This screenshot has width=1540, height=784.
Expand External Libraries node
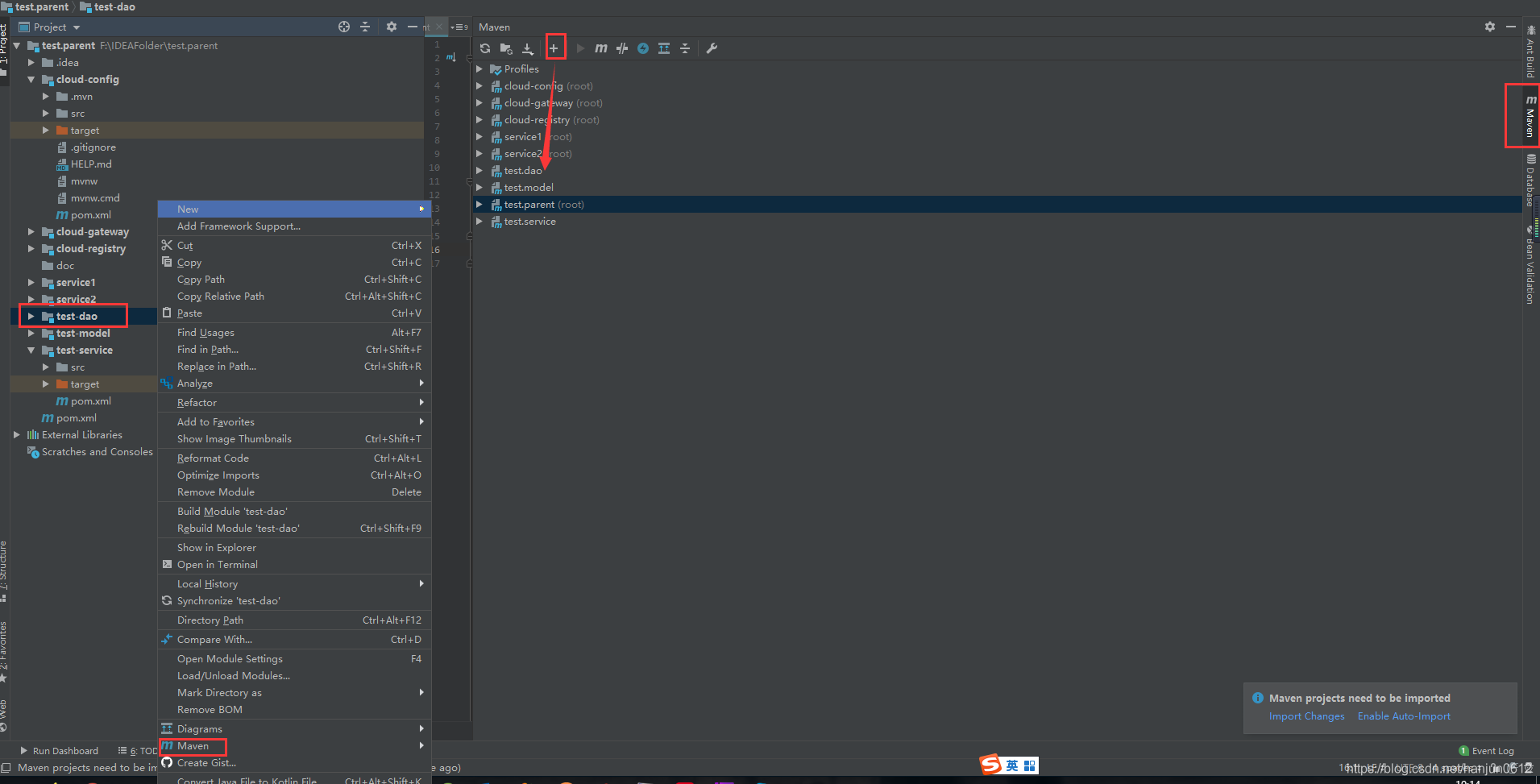tap(17, 435)
